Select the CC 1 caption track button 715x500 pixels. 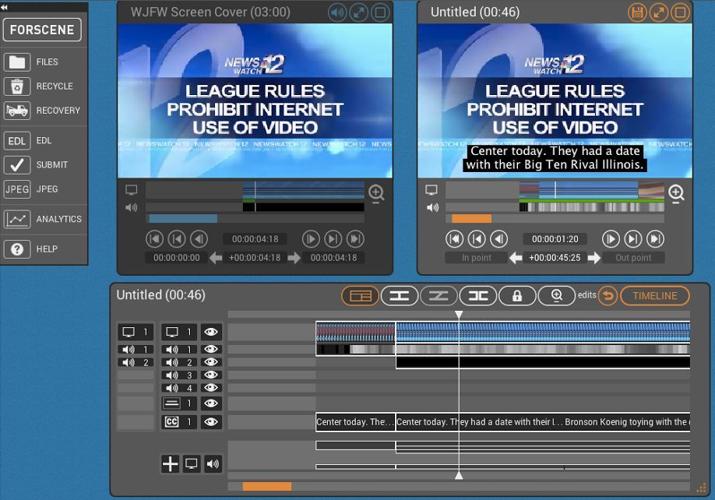tap(179, 422)
